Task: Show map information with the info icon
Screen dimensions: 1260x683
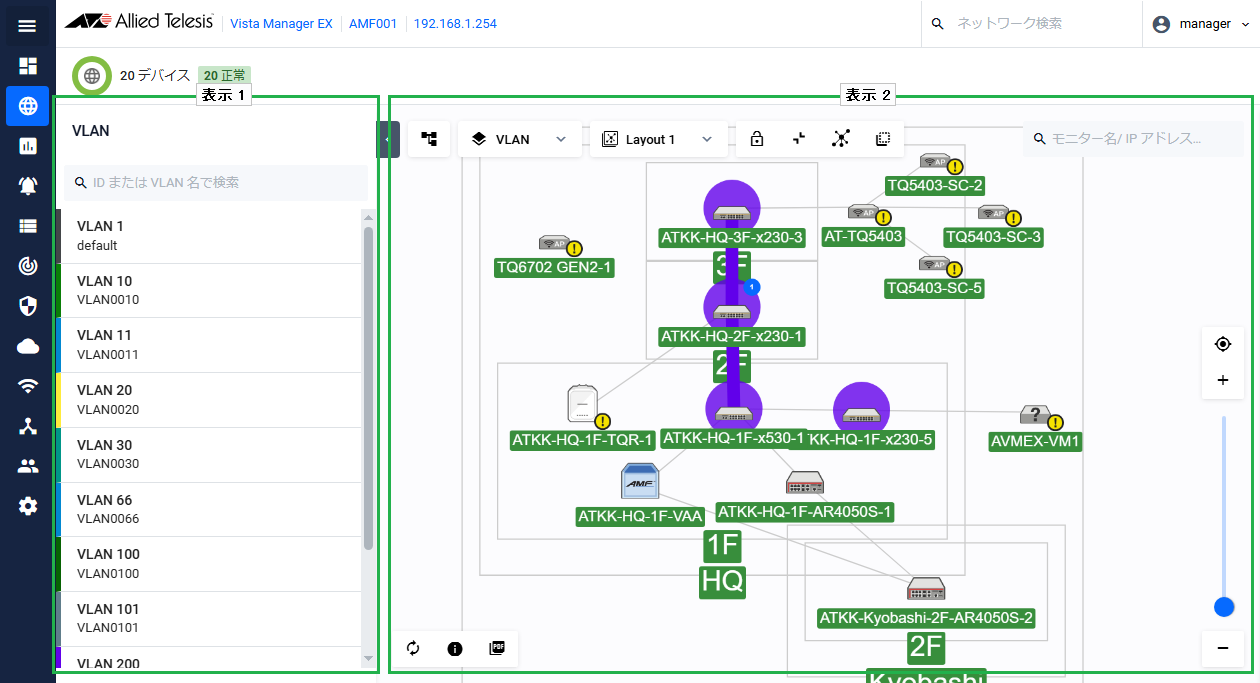Action: [455, 648]
